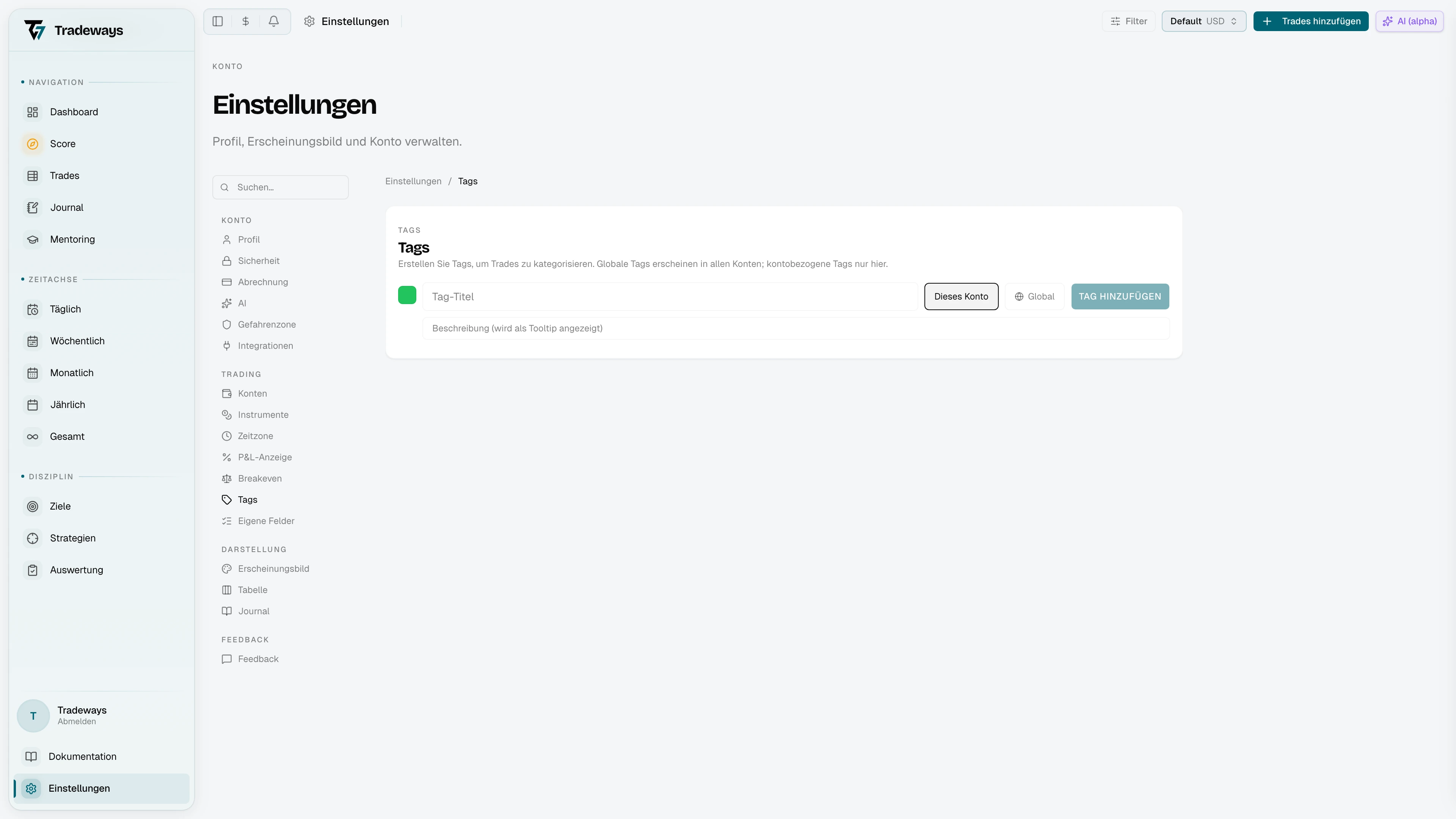Open Sicherheit settings

(x=280, y=261)
